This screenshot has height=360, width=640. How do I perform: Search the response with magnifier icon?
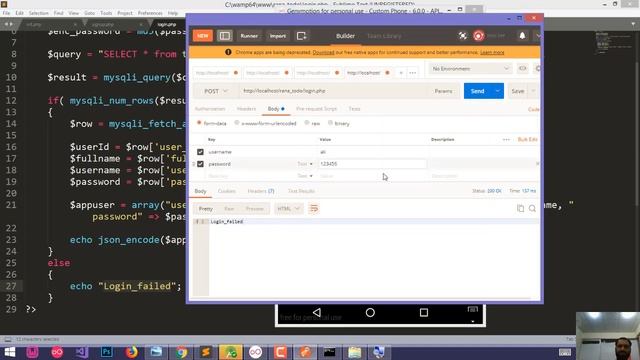point(532,209)
